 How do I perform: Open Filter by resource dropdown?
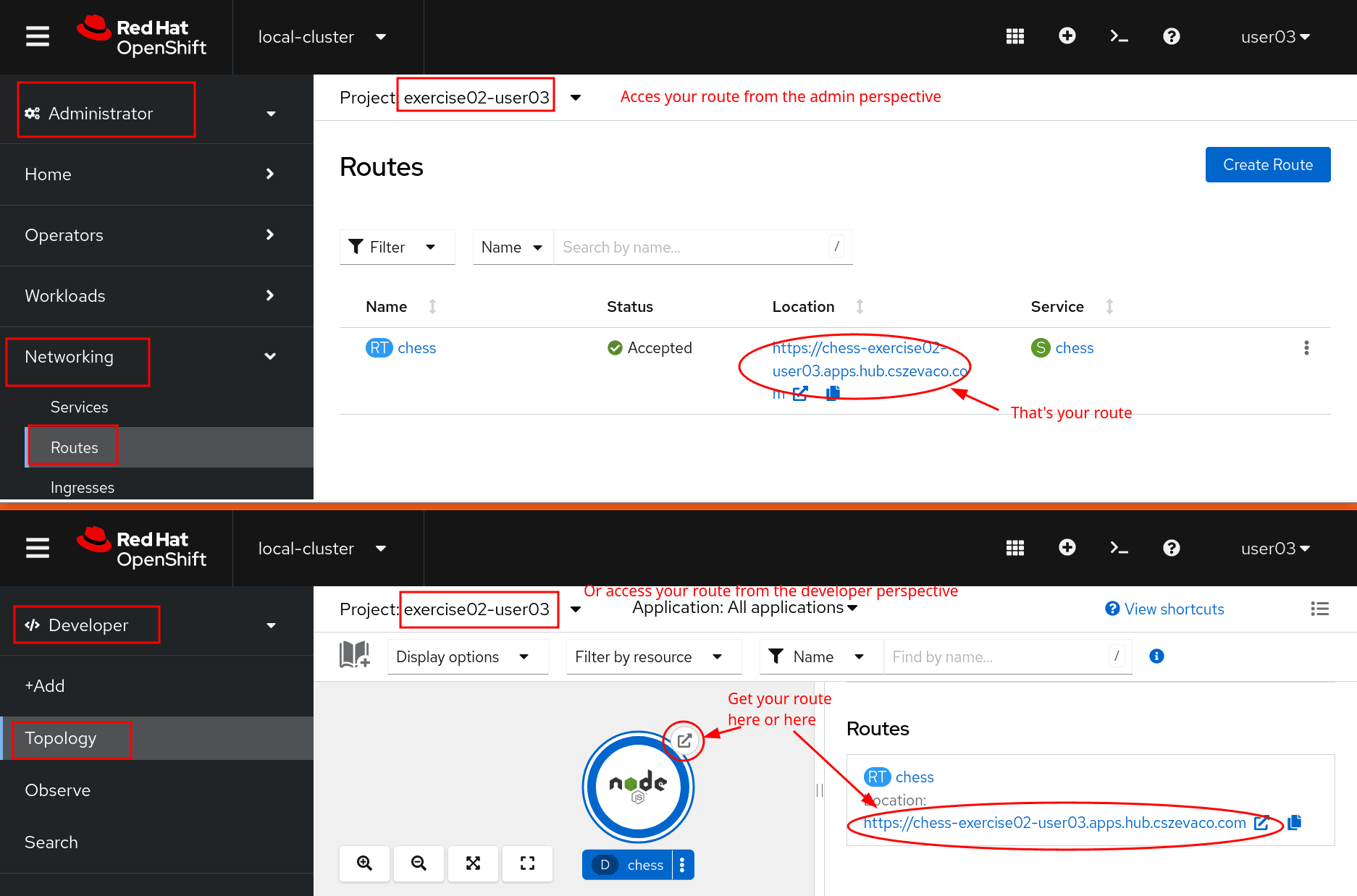tap(654, 657)
